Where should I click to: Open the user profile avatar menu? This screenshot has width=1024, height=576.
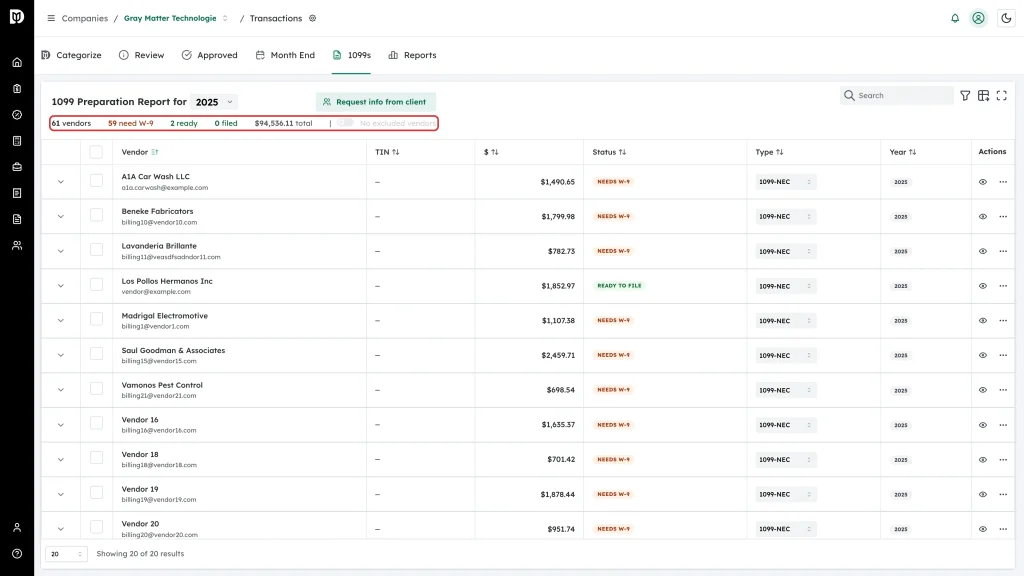pos(978,18)
